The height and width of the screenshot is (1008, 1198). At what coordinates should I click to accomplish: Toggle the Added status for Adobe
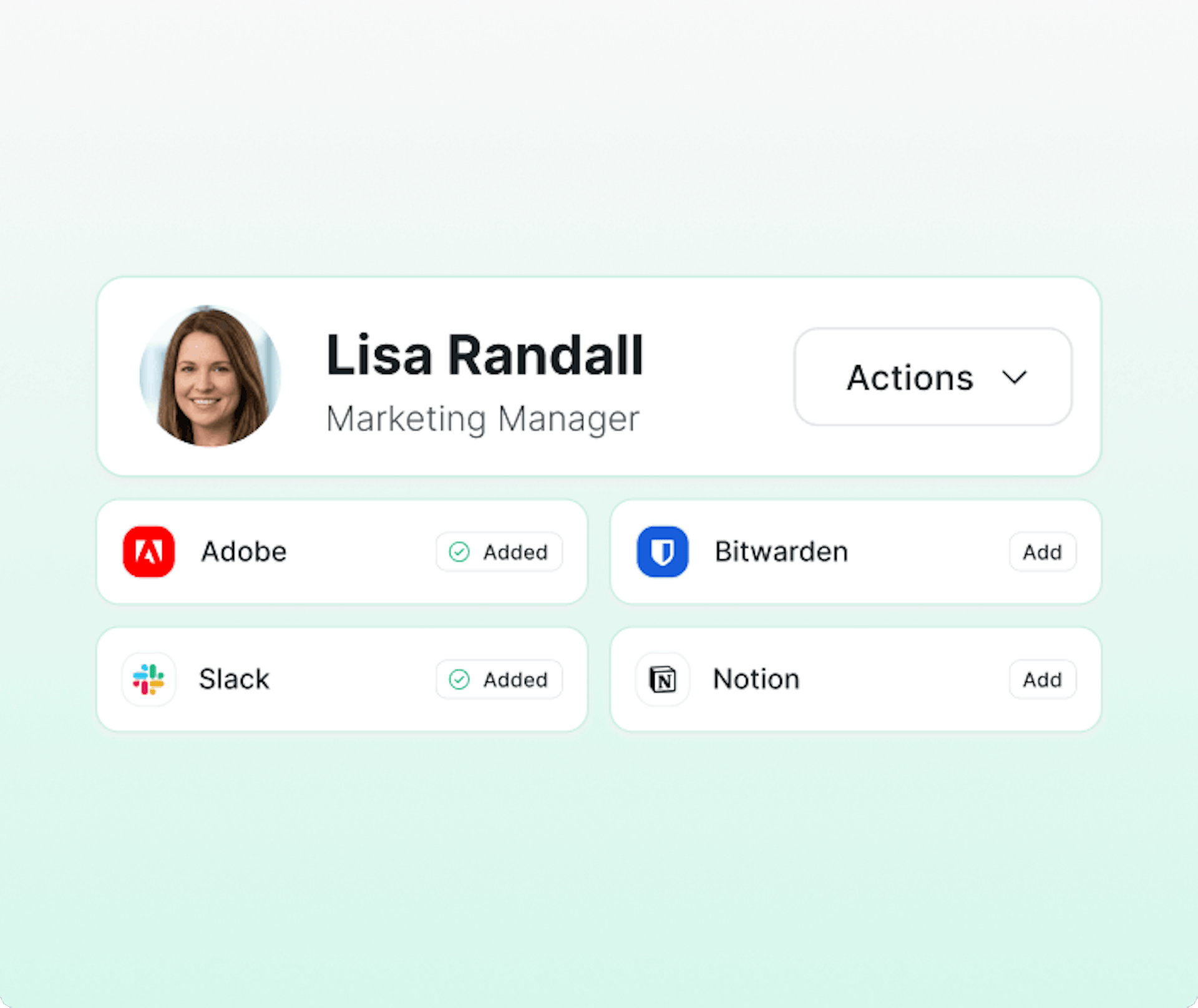point(499,552)
